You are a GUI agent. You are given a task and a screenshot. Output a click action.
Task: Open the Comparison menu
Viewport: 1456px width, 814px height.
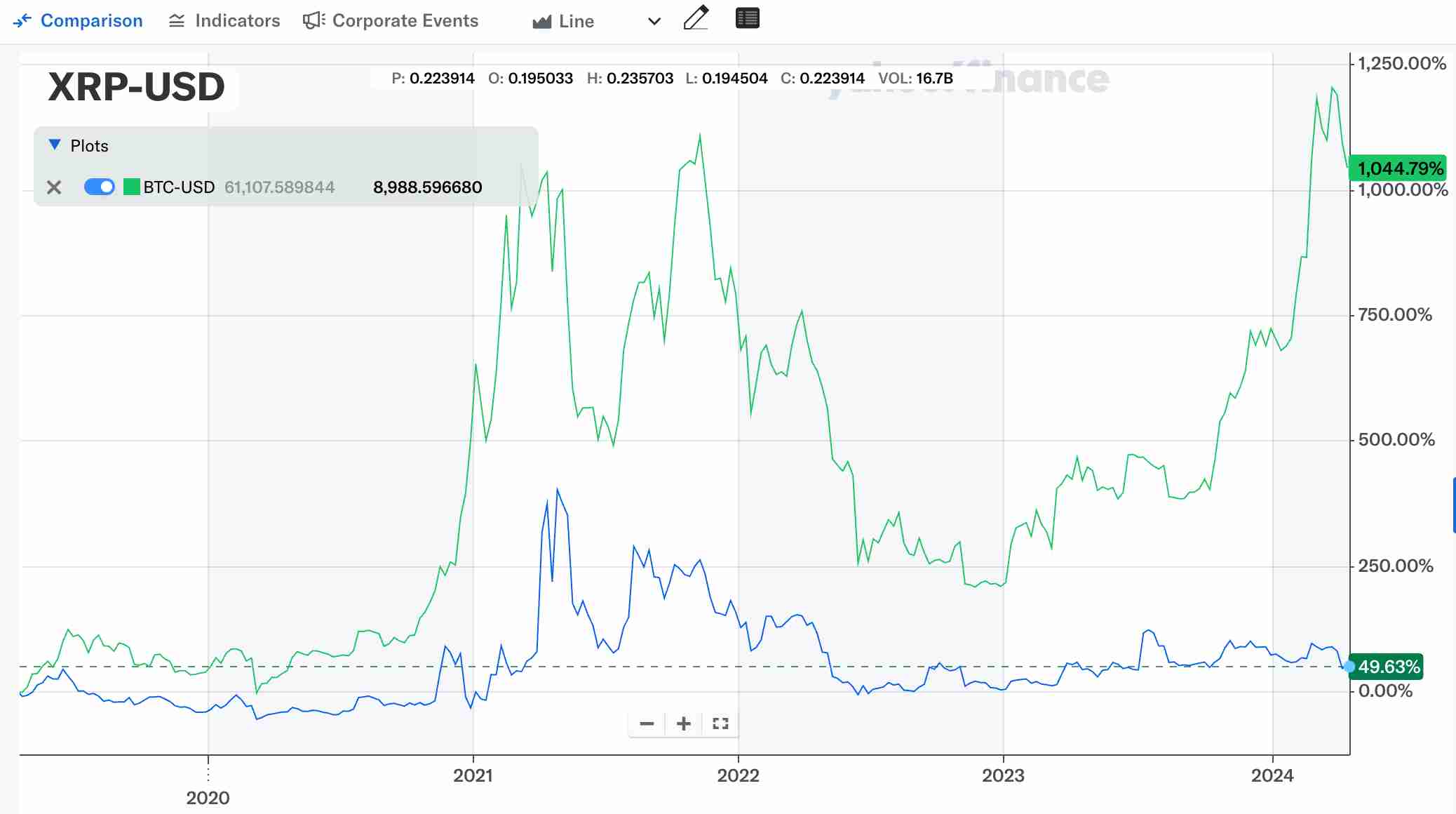coord(91,21)
